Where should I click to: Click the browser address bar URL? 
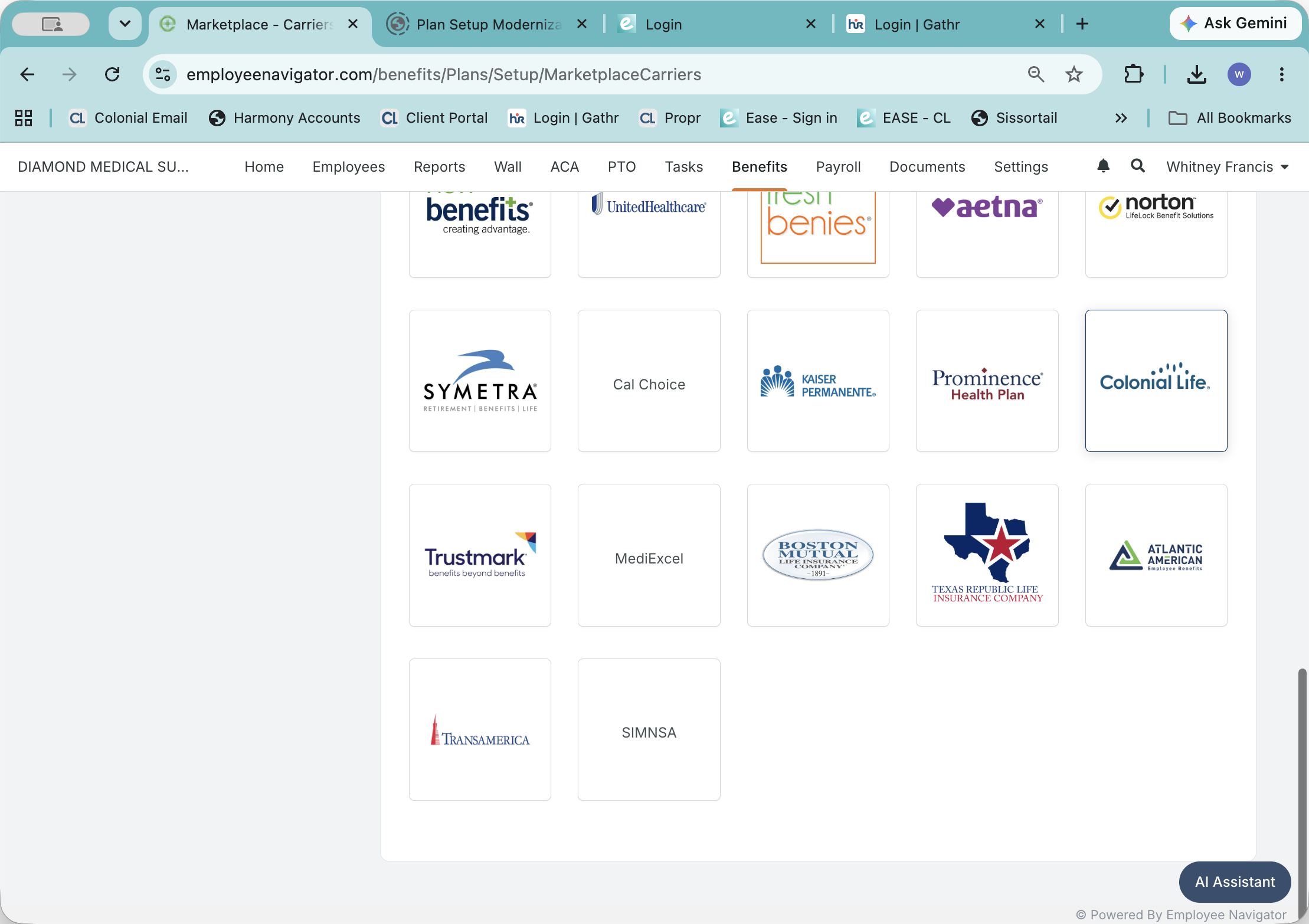[444, 74]
